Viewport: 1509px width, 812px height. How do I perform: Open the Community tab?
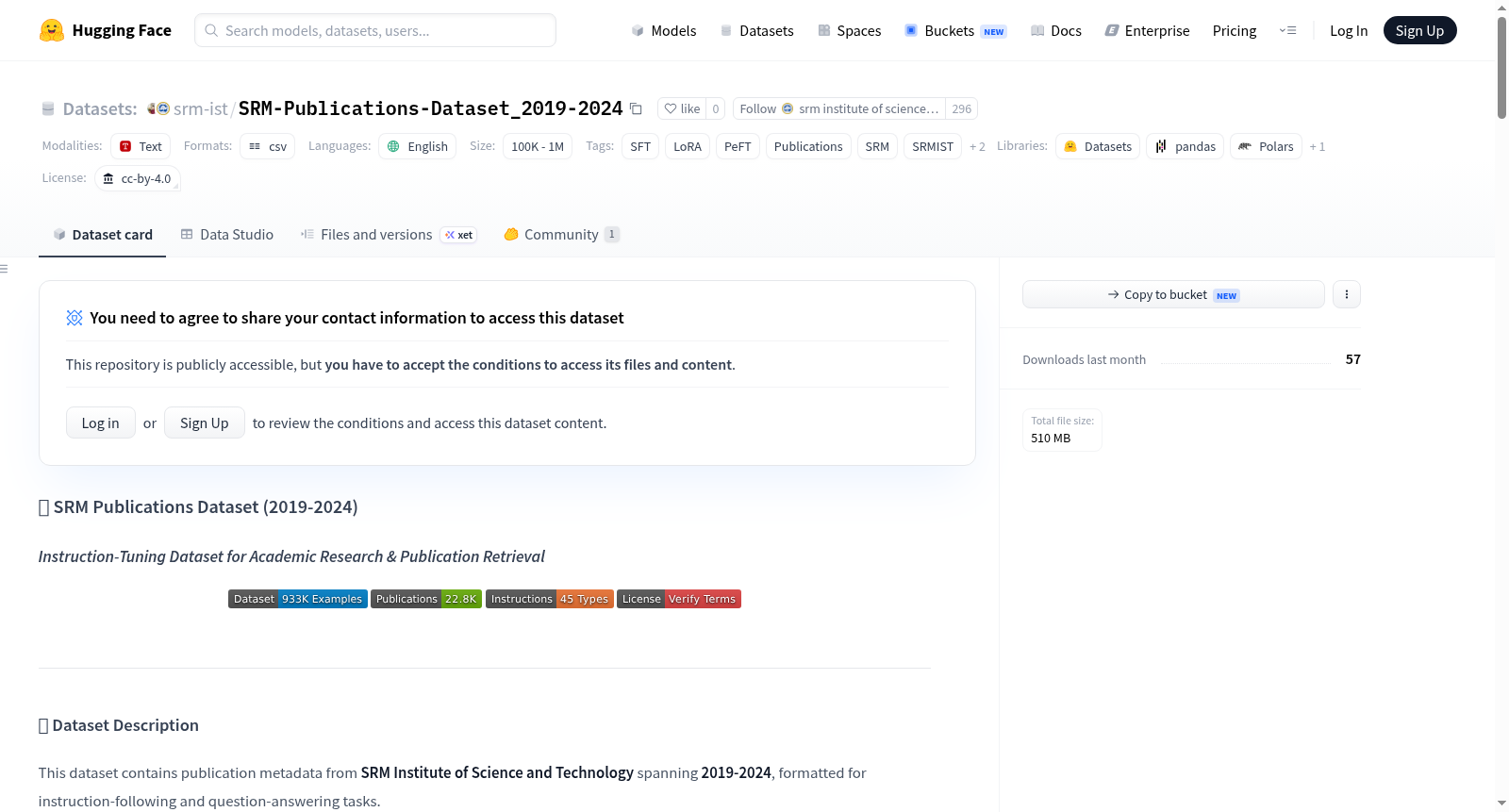pyautogui.click(x=561, y=234)
